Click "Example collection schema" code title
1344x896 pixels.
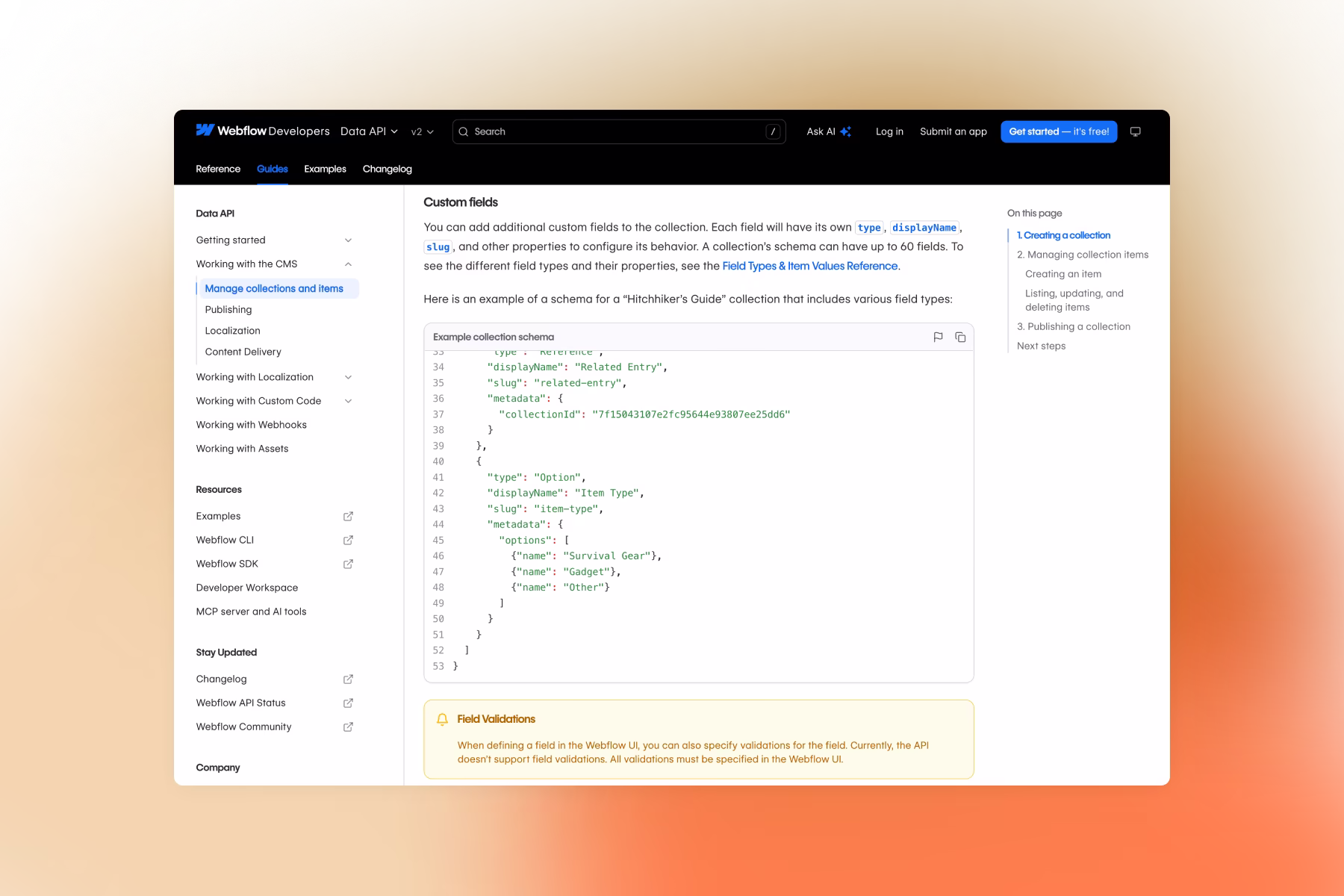click(494, 337)
